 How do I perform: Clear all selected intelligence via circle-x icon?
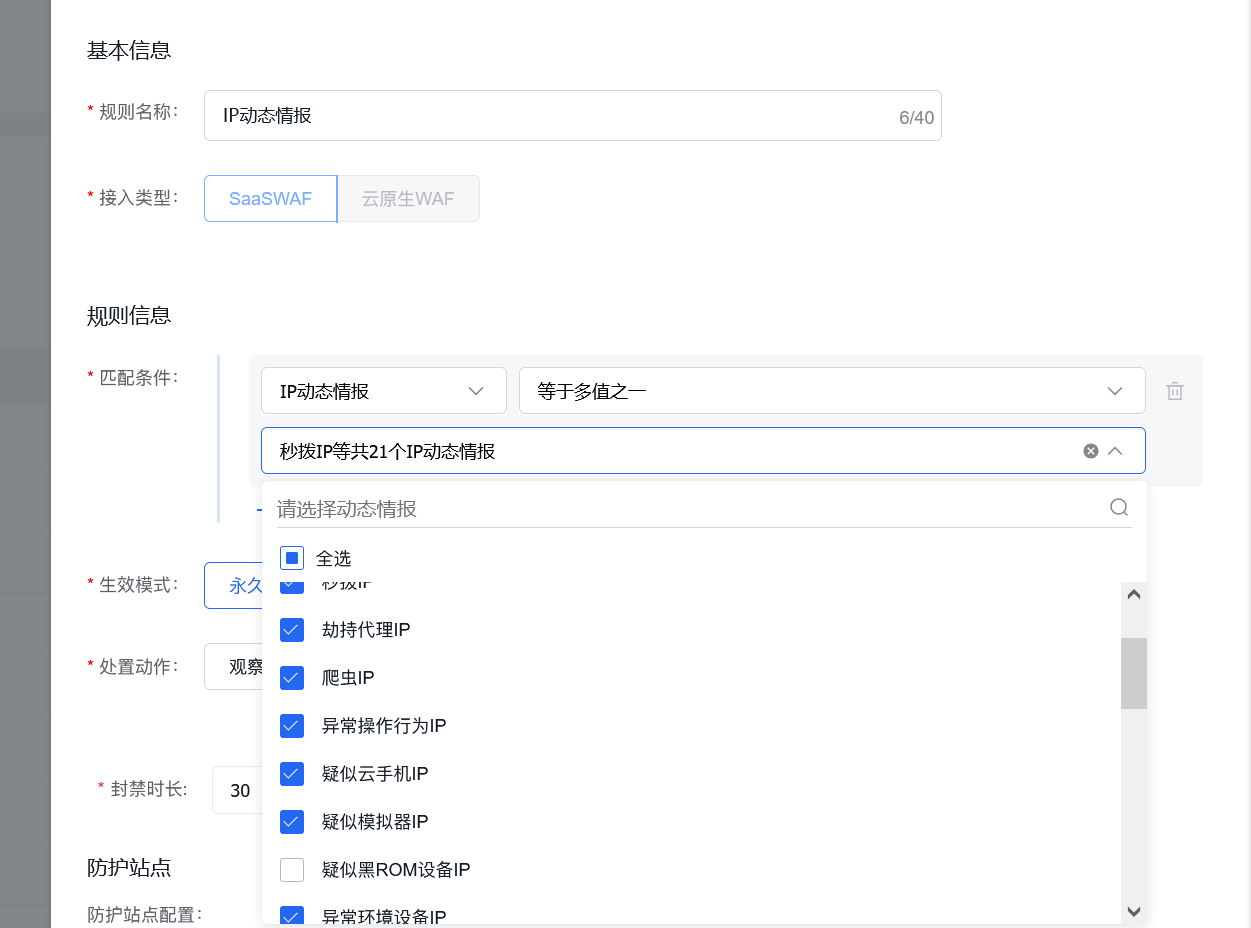click(1090, 450)
